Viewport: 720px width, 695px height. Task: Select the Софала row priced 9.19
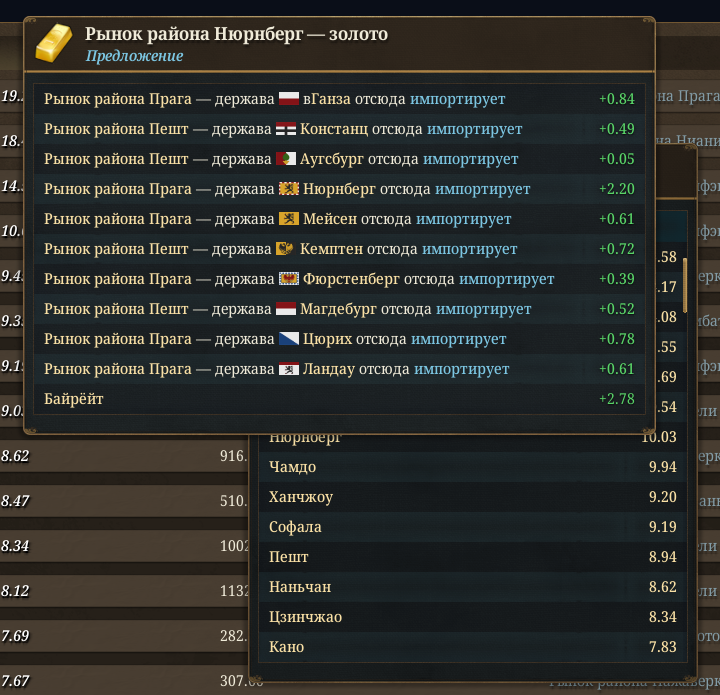tap(473, 527)
